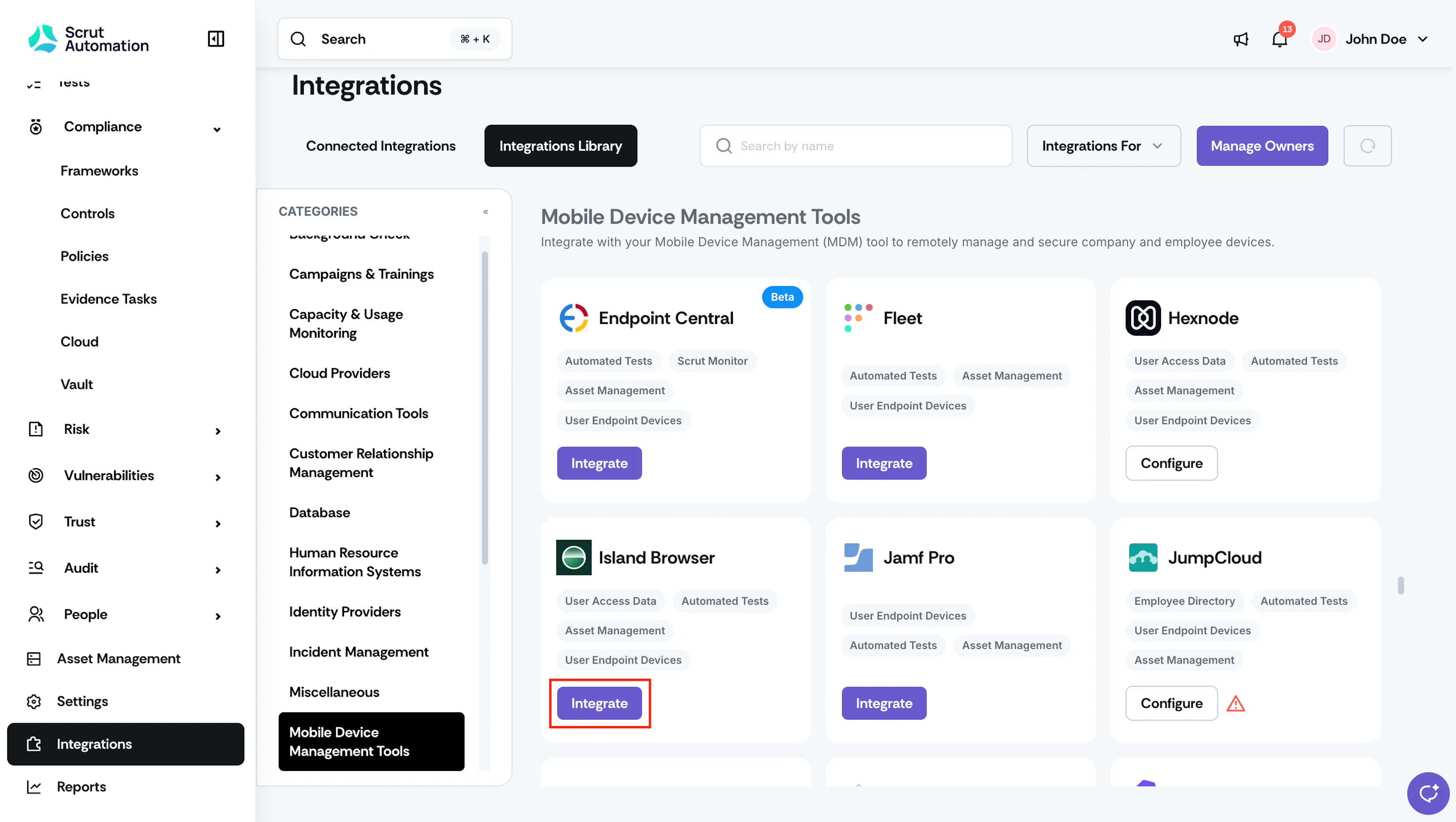Expand the Vulnerabilities menu arrow
This screenshot has height=822, width=1456.
(x=218, y=478)
